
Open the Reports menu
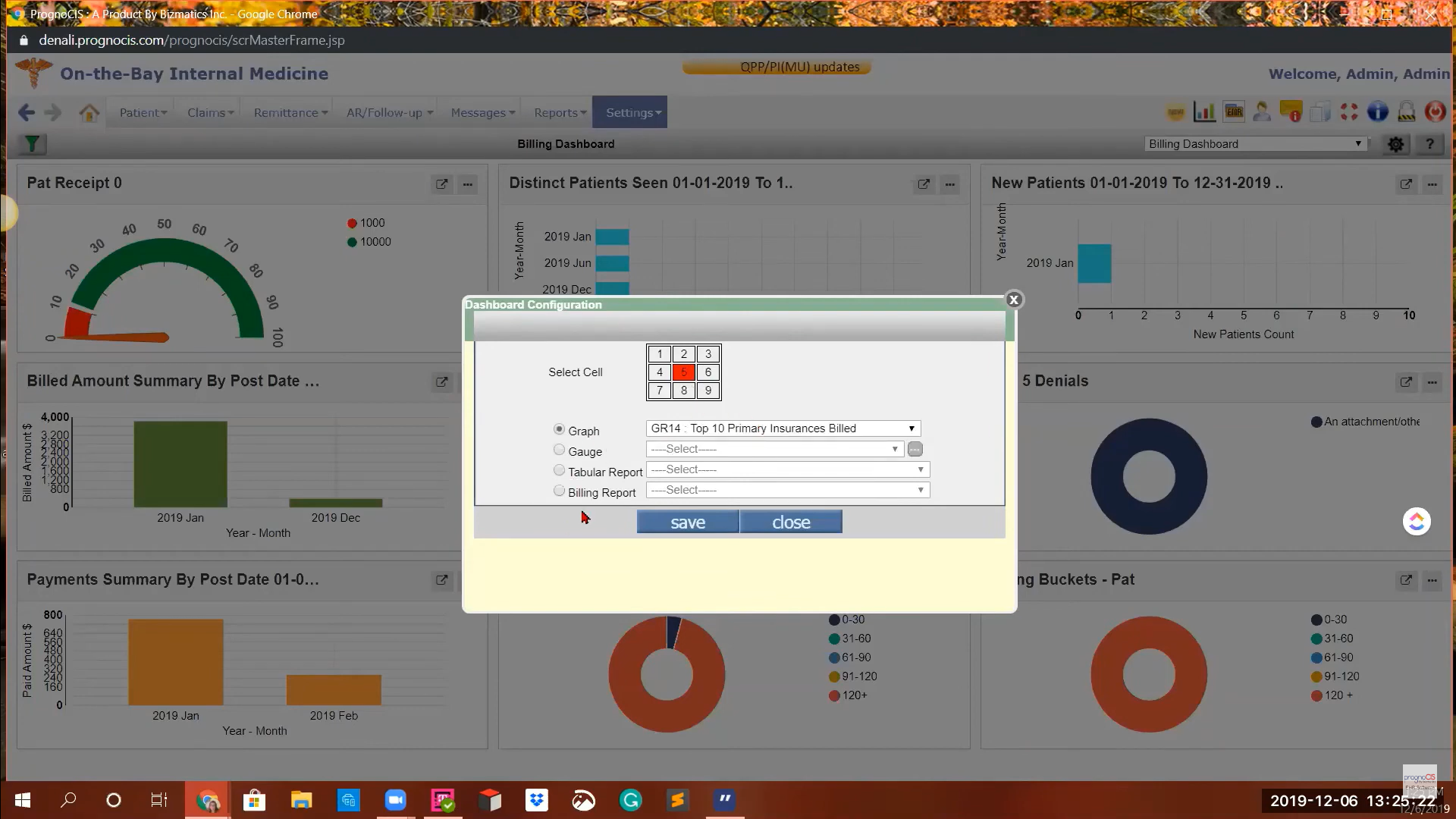point(560,112)
